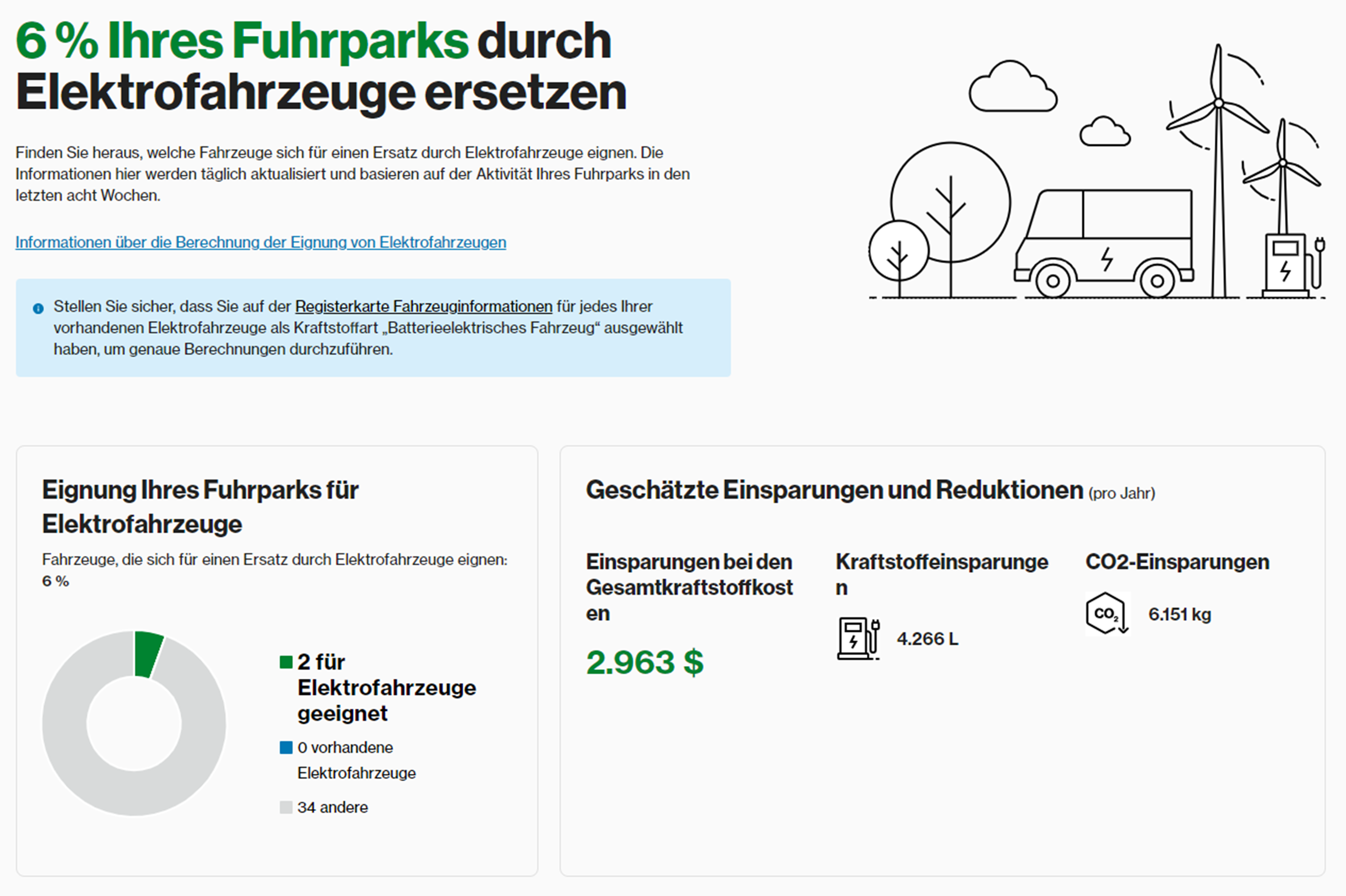Viewport: 1346px width, 896px height.
Task: Click the blue legend swatch for existing EVs
Action: pos(286,747)
